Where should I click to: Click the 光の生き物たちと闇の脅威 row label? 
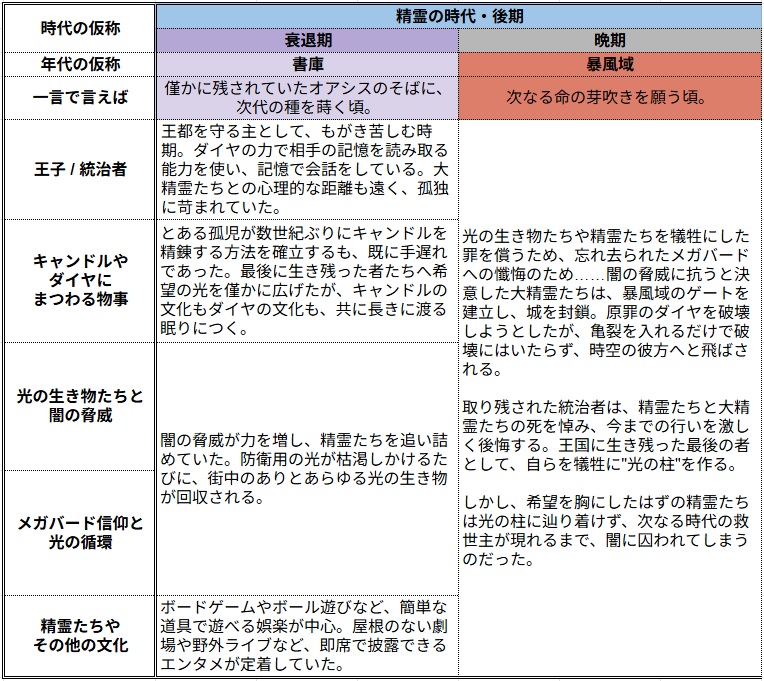click(x=80, y=405)
